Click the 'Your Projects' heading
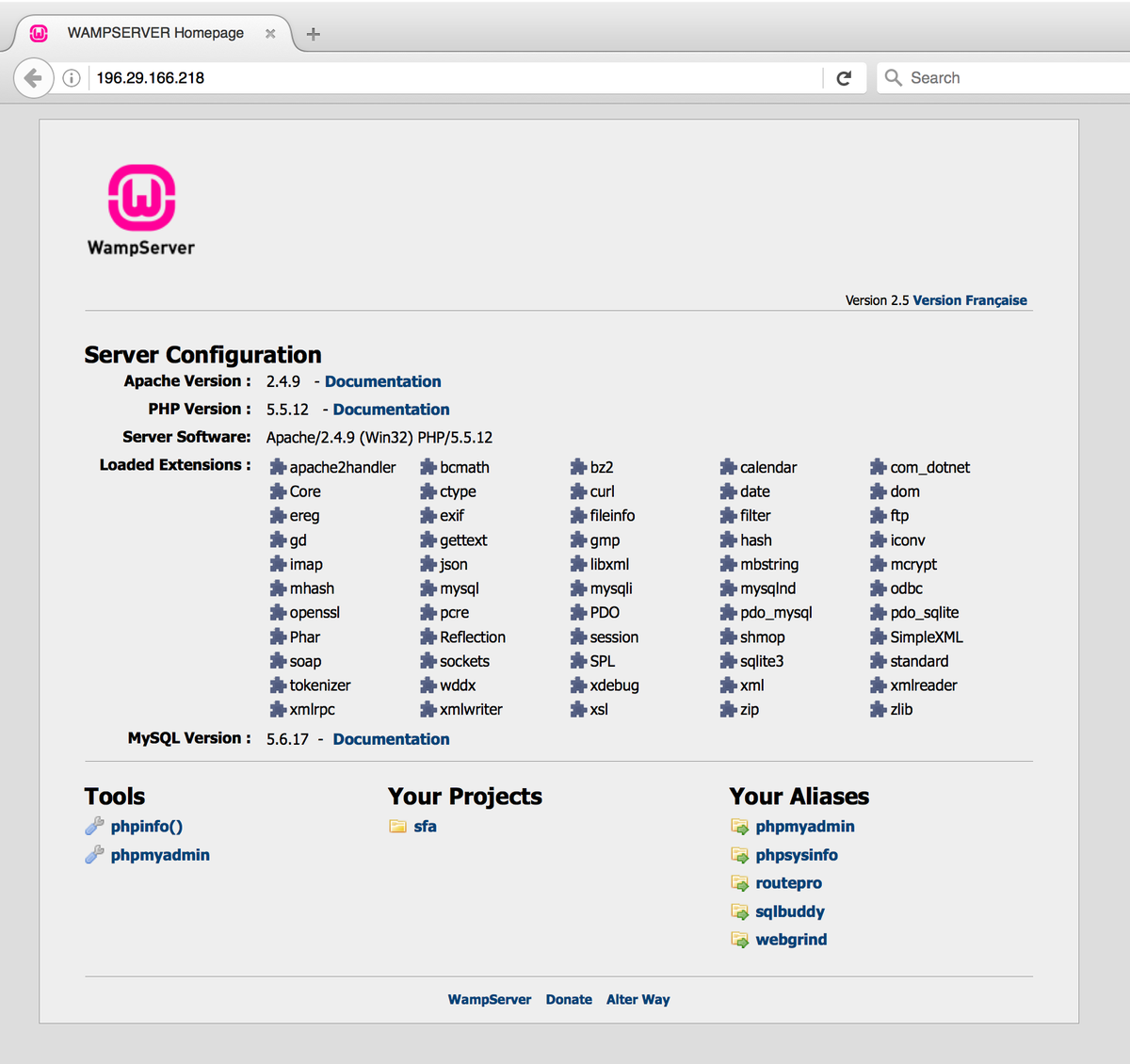 click(465, 797)
